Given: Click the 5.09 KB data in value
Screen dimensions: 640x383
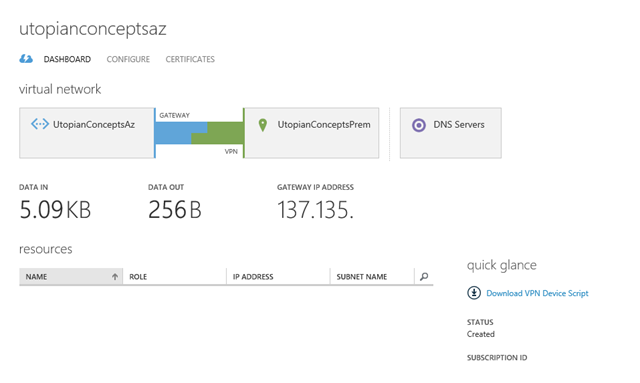Looking at the screenshot, I should [55, 210].
